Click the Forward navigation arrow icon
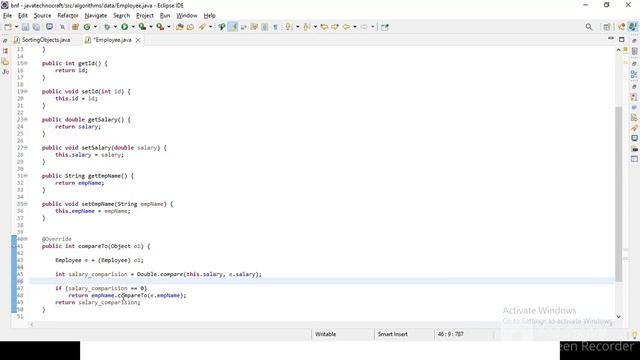The width and height of the screenshot is (640, 360). point(364,27)
